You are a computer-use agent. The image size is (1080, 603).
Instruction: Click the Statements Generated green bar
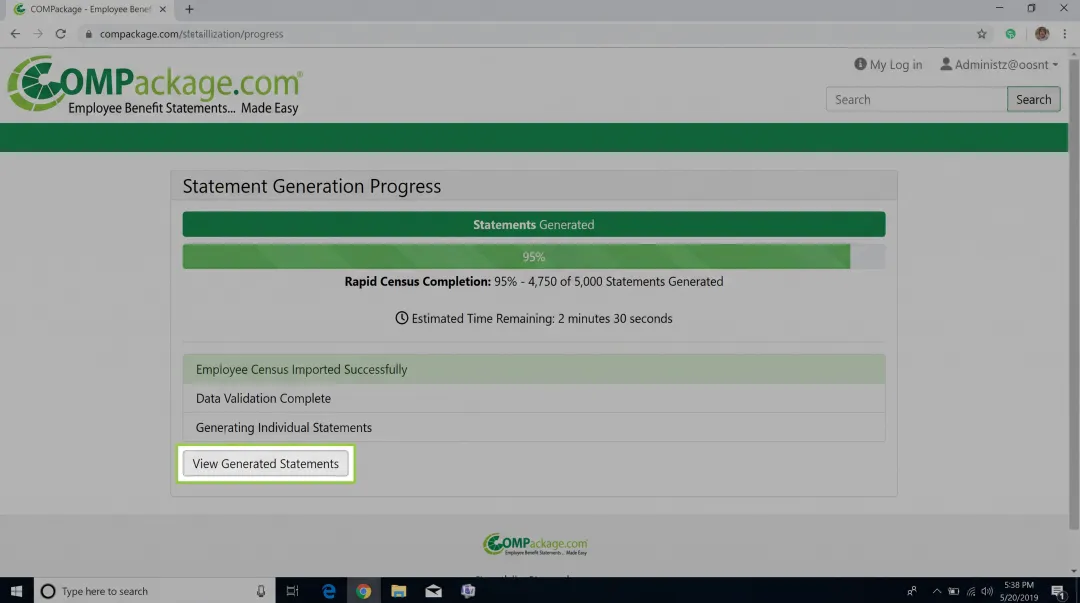(x=534, y=225)
